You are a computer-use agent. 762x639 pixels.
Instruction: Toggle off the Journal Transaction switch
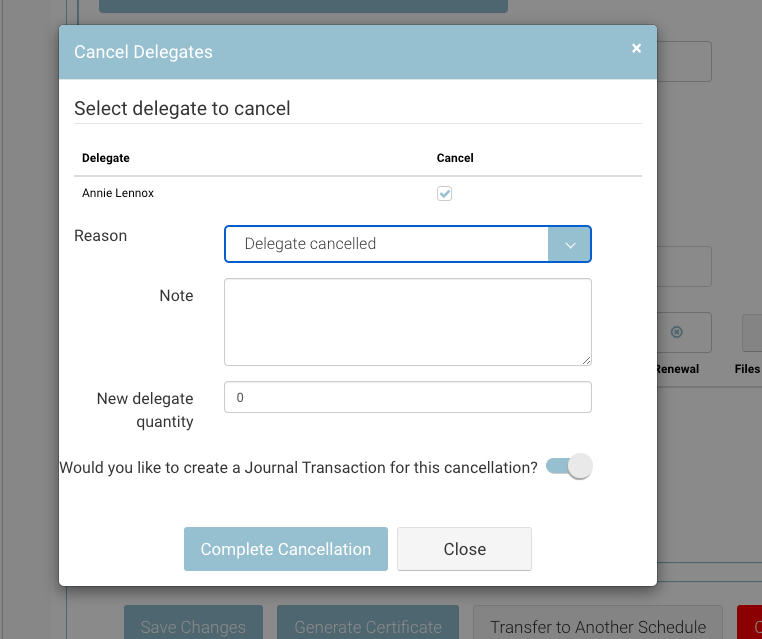click(x=569, y=466)
